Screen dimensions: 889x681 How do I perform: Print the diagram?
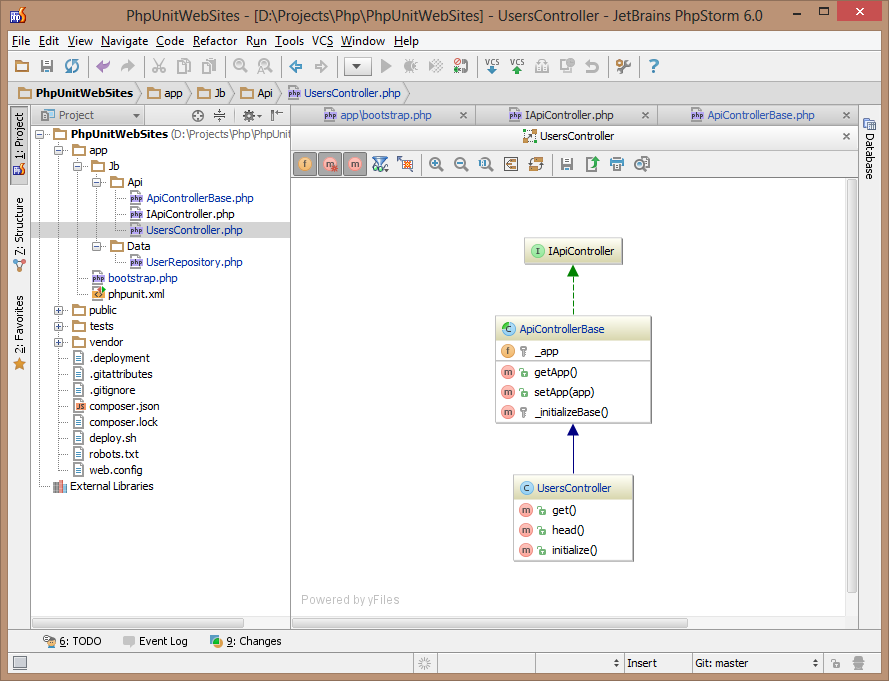617,164
